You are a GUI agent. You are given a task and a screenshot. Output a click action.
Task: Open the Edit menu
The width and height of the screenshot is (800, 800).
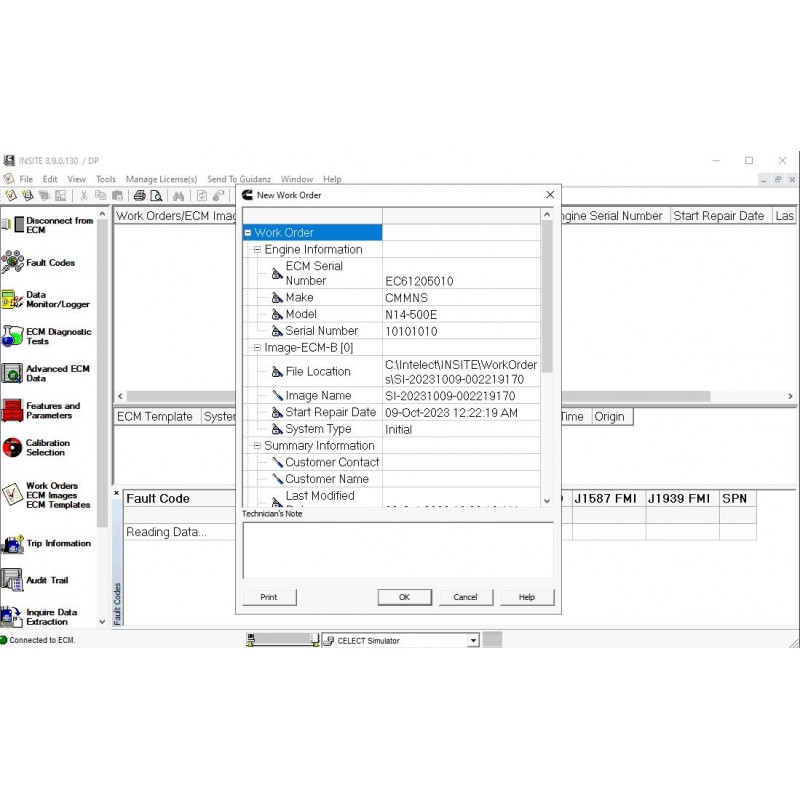[50, 179]
